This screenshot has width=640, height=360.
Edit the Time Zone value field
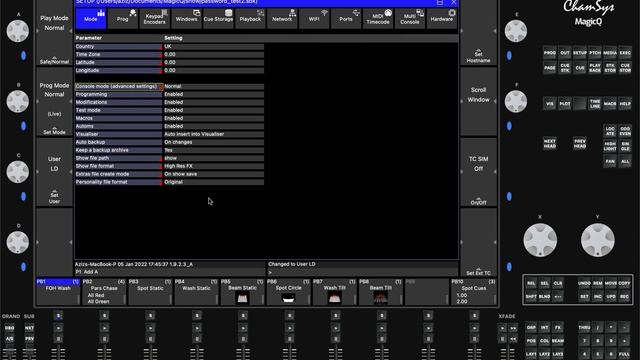click(x=213, y=54)
